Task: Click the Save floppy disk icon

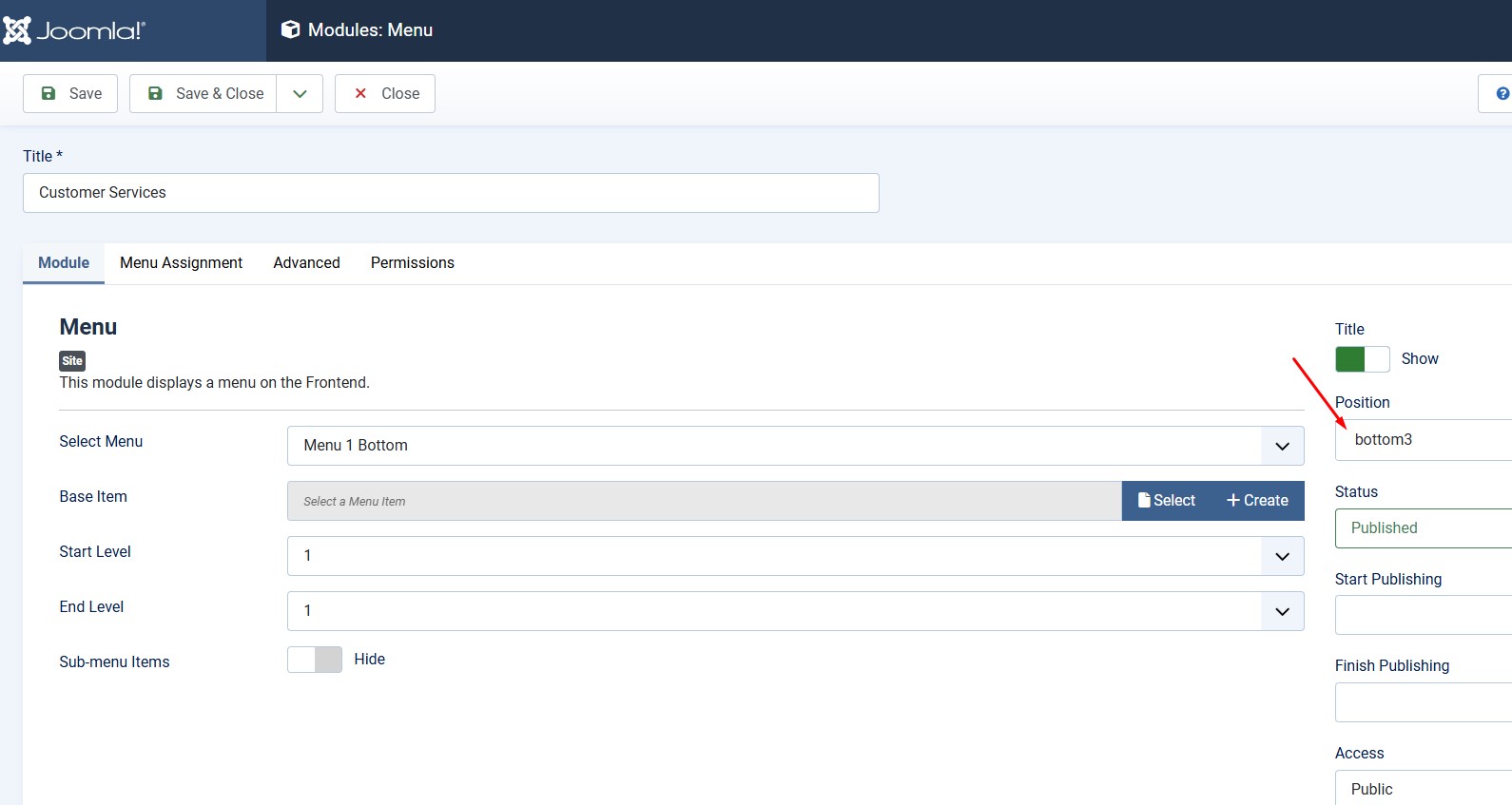Action: 48,93
